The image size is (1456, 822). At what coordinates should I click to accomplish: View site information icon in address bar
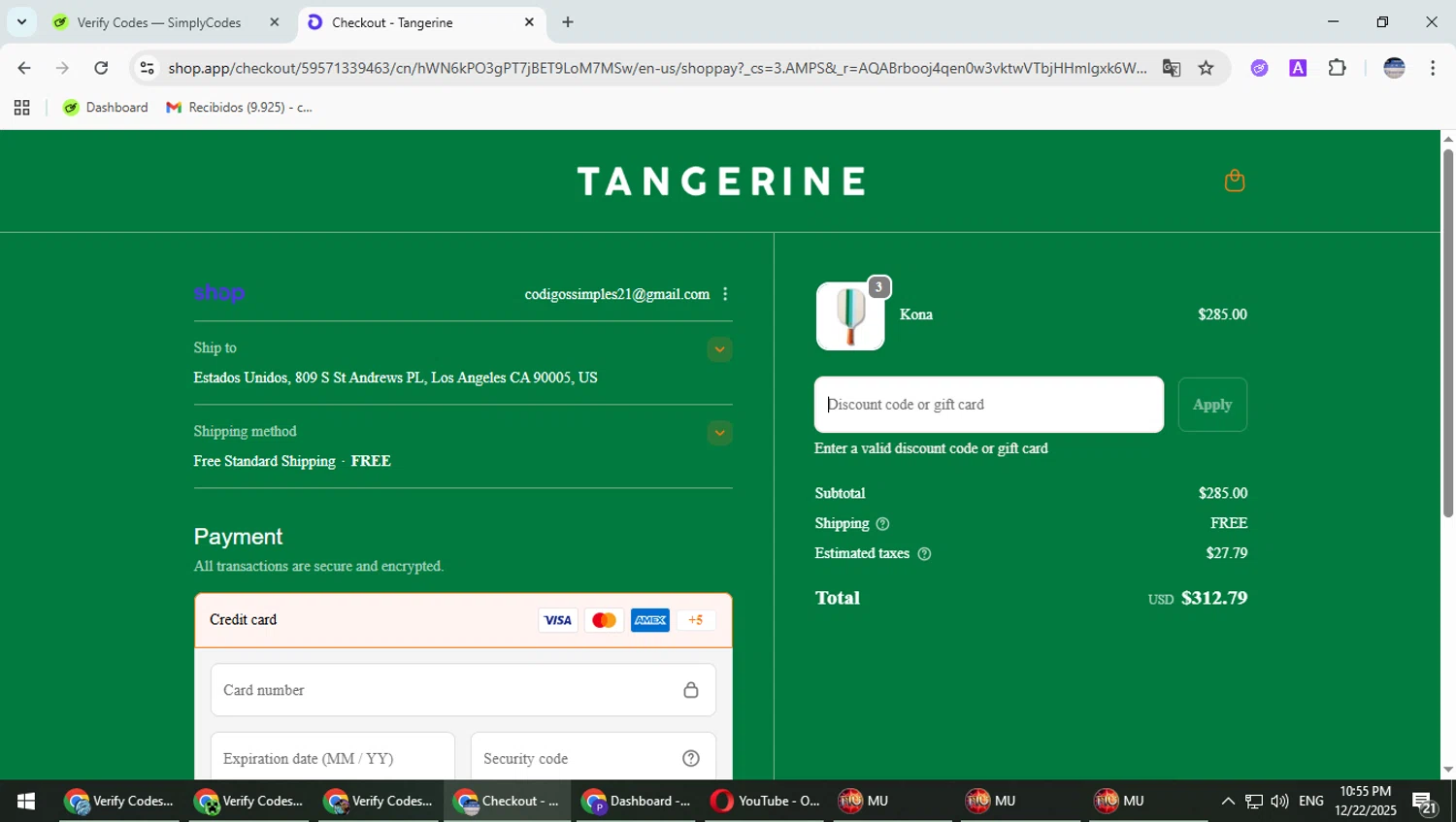coord(147,68)
